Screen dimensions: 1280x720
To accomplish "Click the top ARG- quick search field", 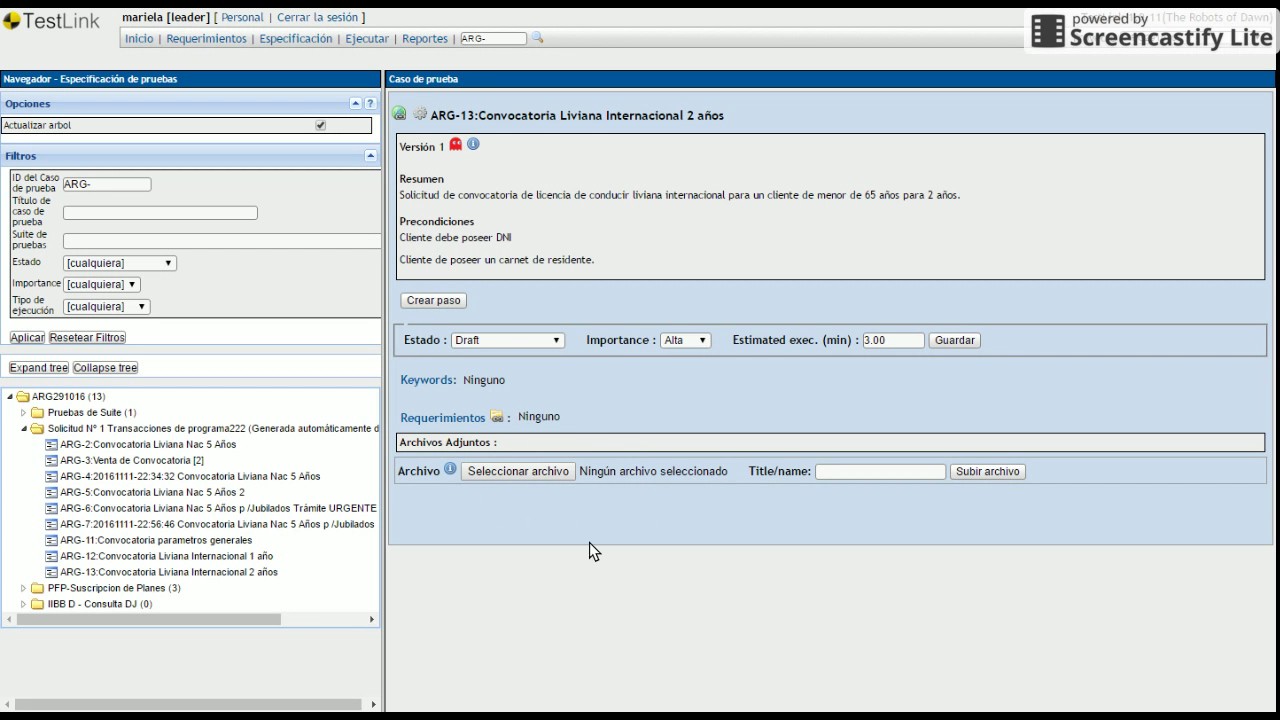I will pos(494,38).
